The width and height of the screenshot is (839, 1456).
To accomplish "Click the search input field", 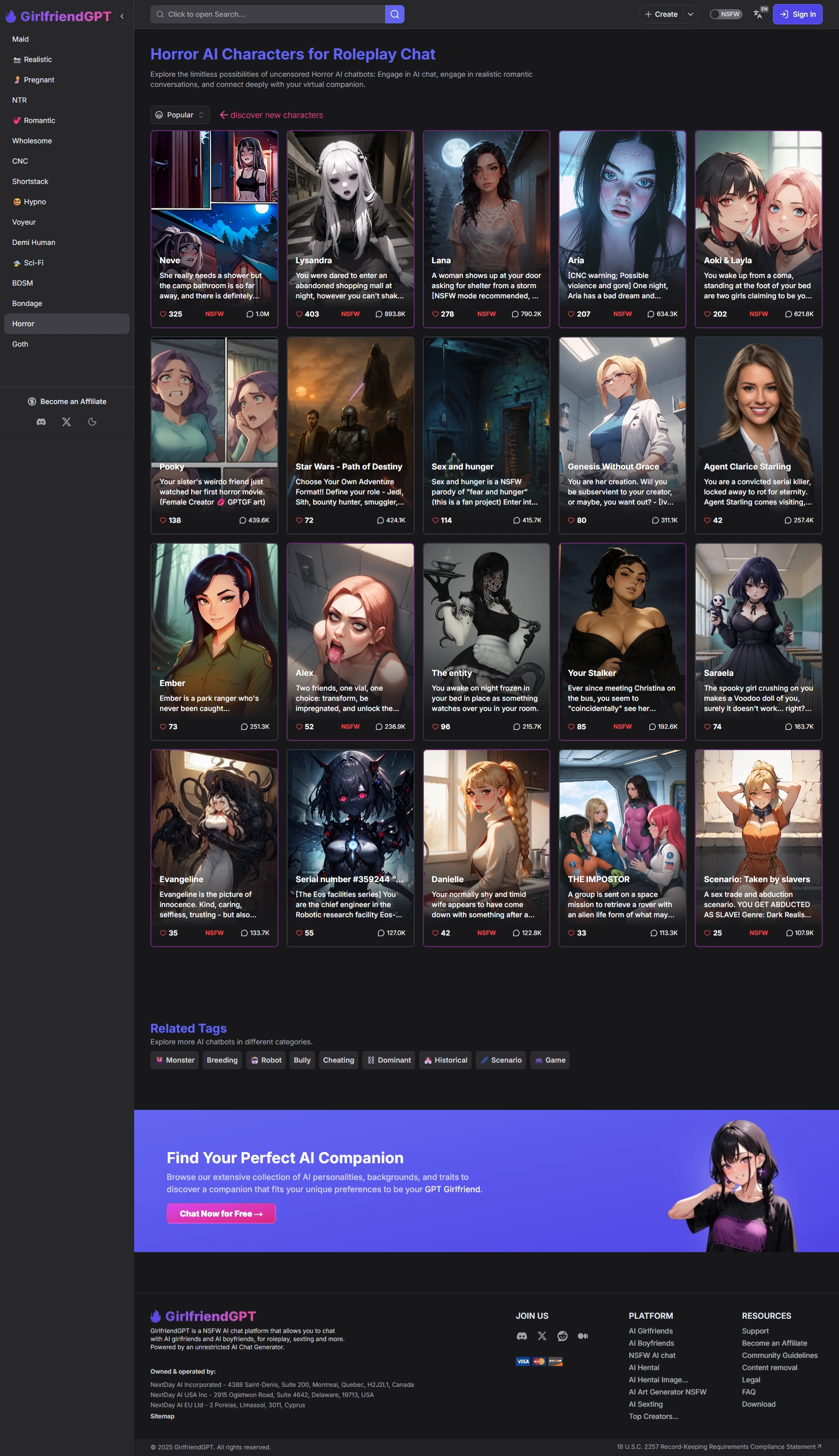I will point(268,14).
